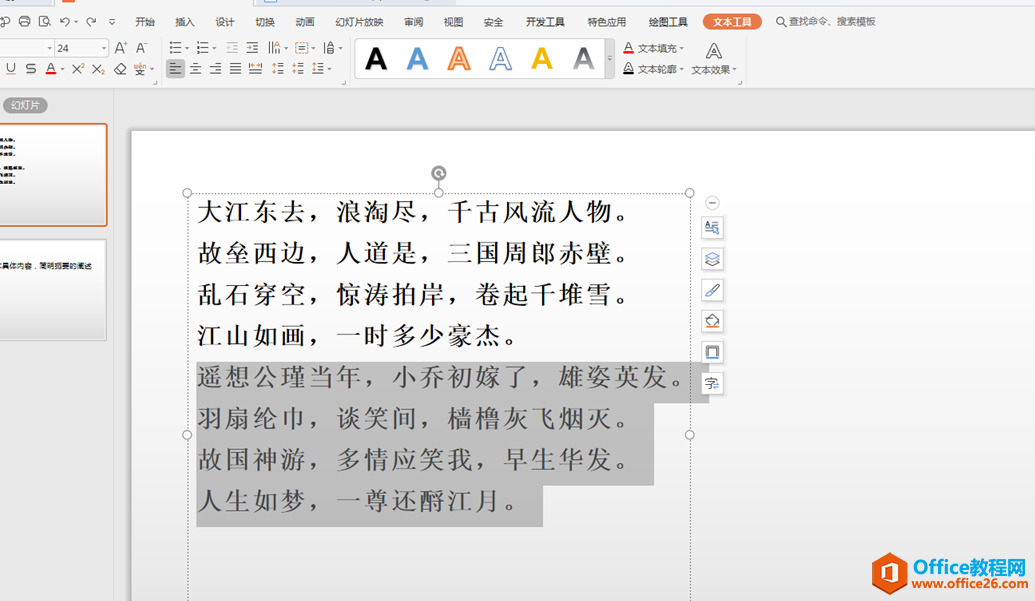This screenshot has height=601, width=1035.
Task: Open the line spacing dropdown arrow
Action: [x=328, y=68]
